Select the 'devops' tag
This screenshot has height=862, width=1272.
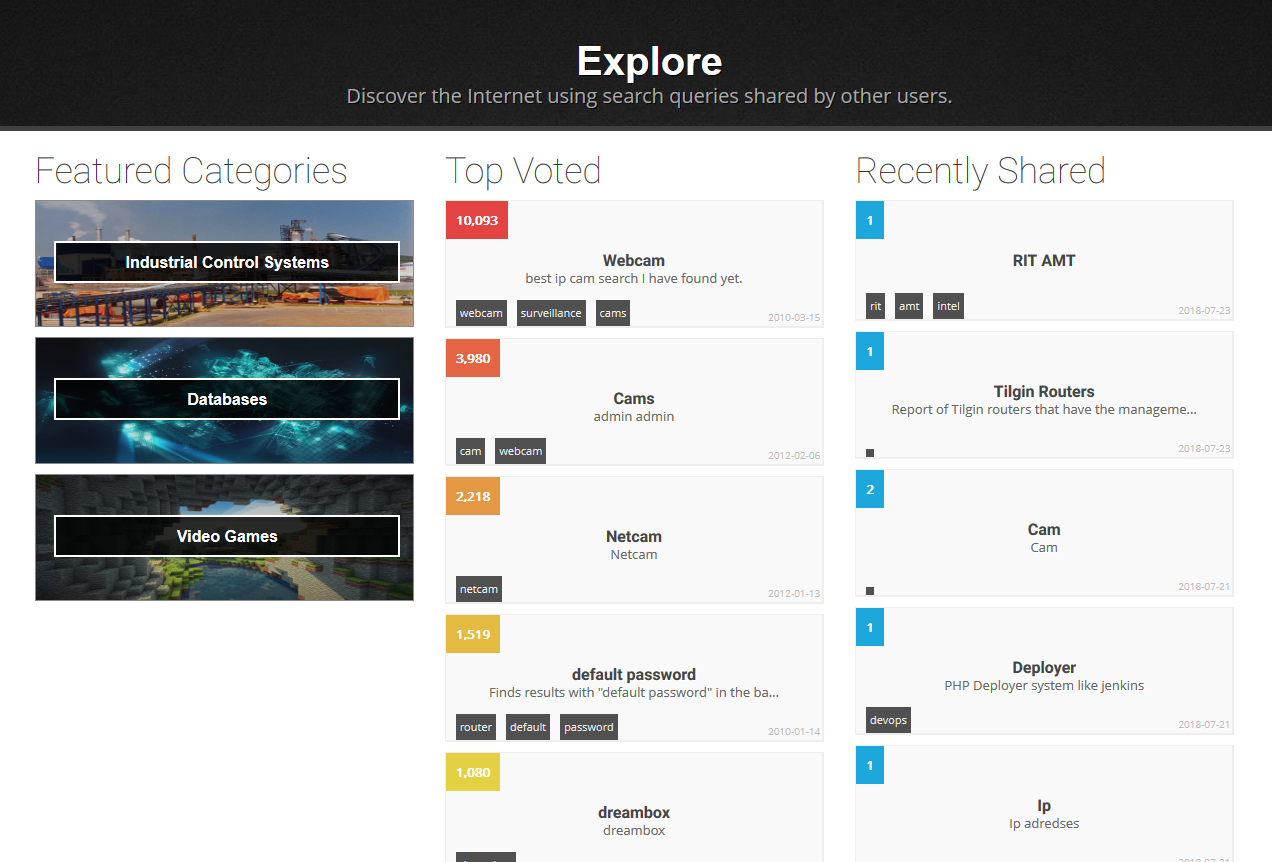(888, 720)
